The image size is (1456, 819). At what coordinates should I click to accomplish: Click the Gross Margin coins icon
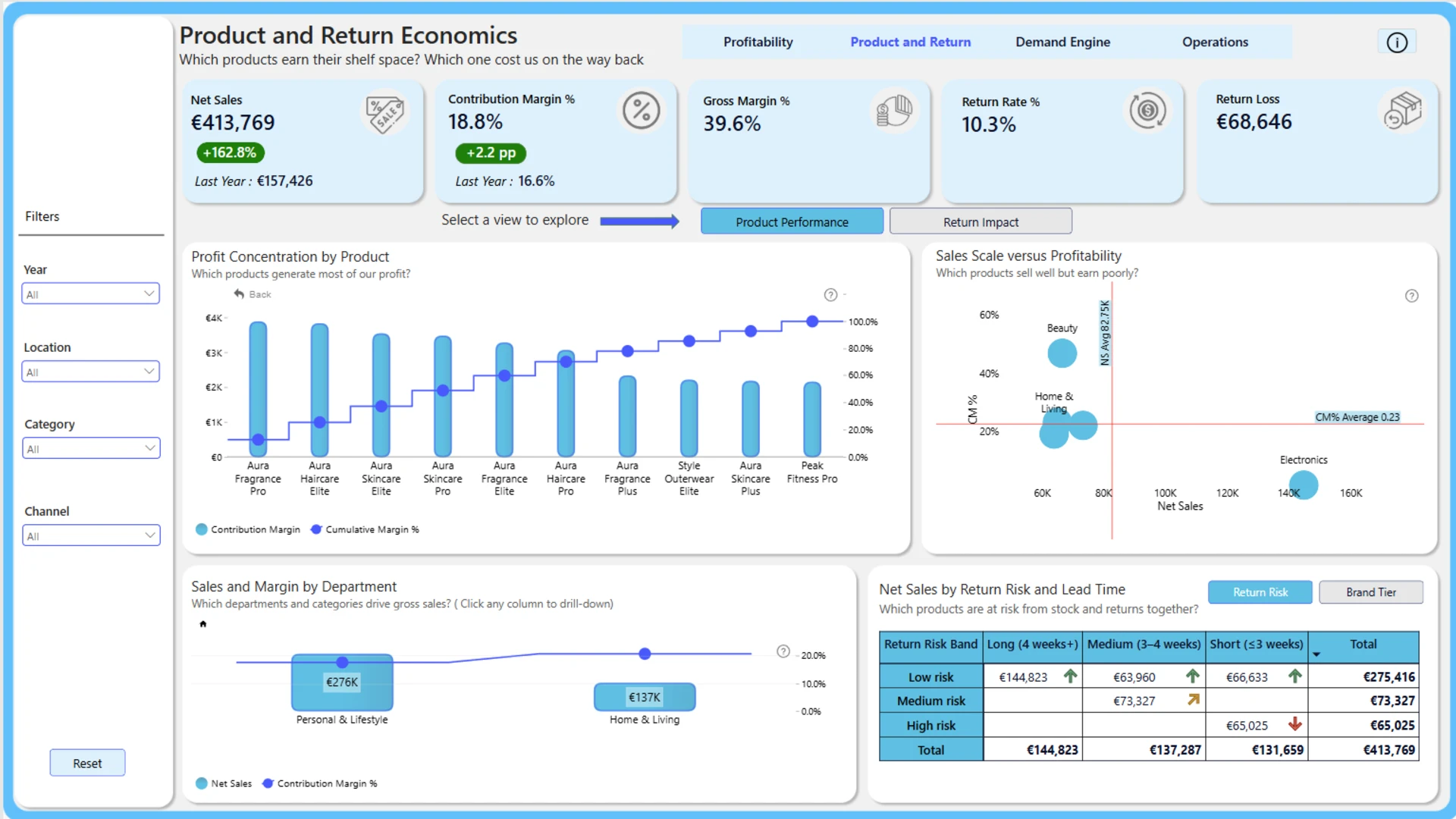(894, 111)
